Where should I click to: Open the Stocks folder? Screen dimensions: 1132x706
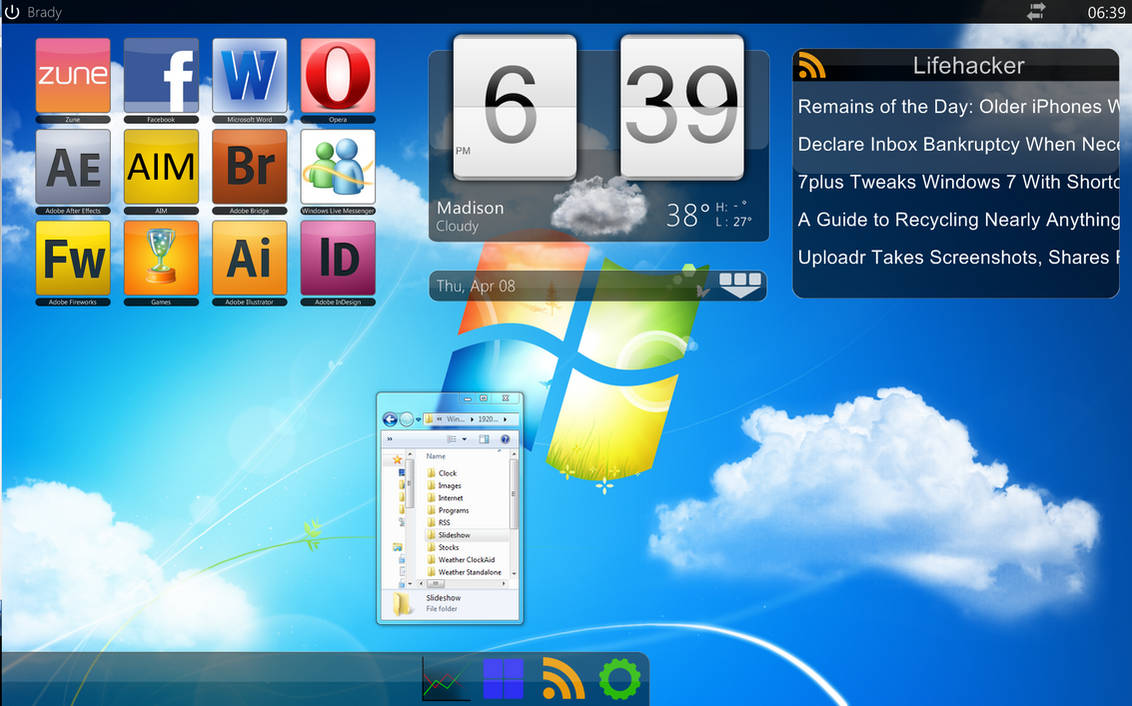click(443, 547)
